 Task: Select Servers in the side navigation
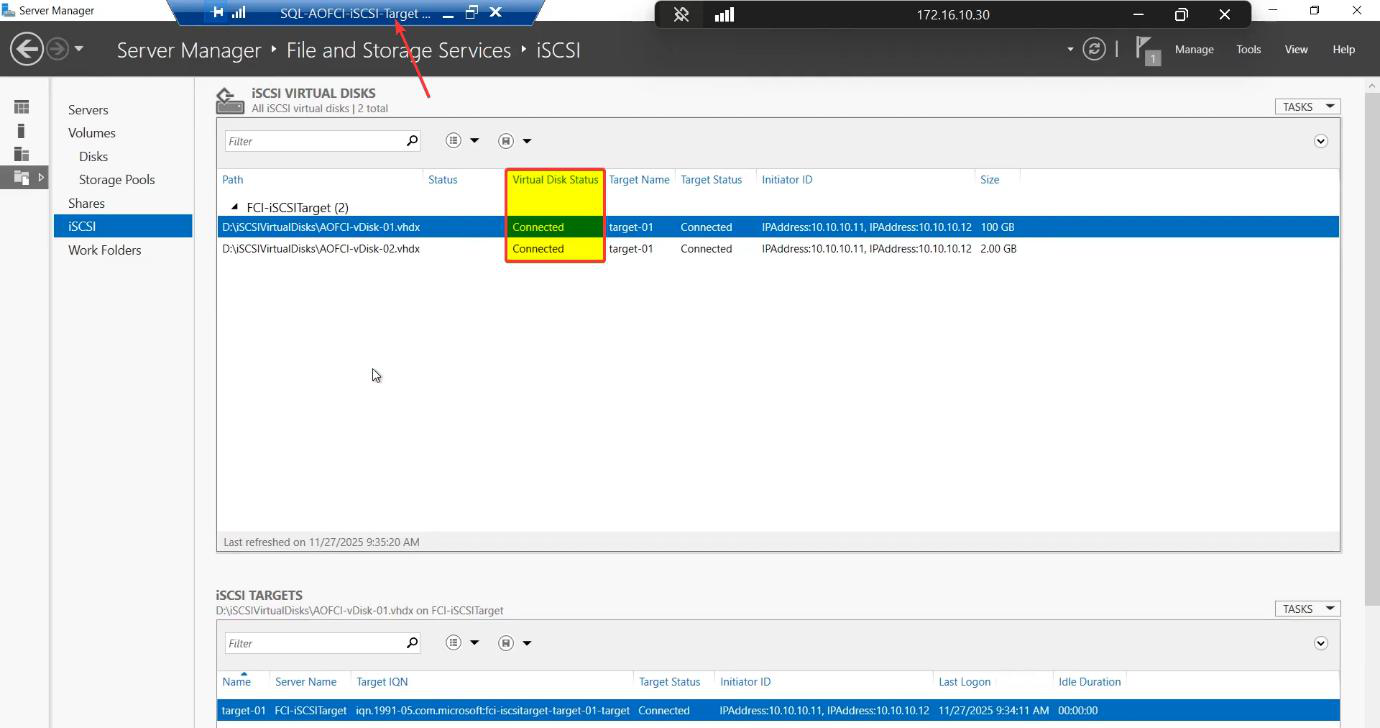pos(88,110)
